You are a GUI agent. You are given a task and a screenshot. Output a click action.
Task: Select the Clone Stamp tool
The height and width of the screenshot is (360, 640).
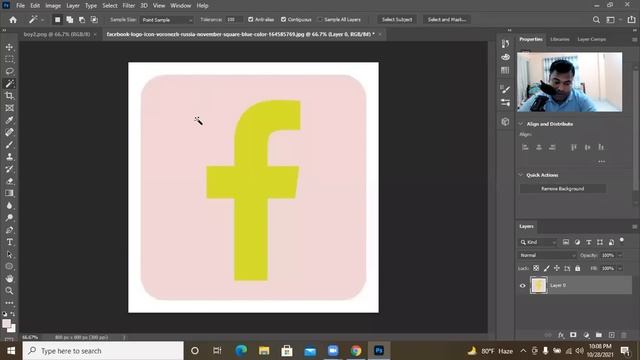[x=9, y=157]
